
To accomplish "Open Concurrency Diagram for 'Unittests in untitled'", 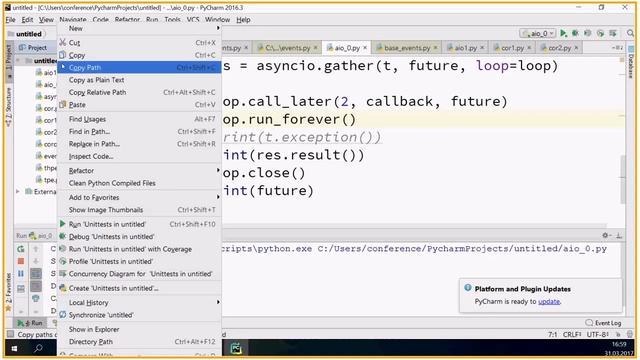I will tap(139, 274).
